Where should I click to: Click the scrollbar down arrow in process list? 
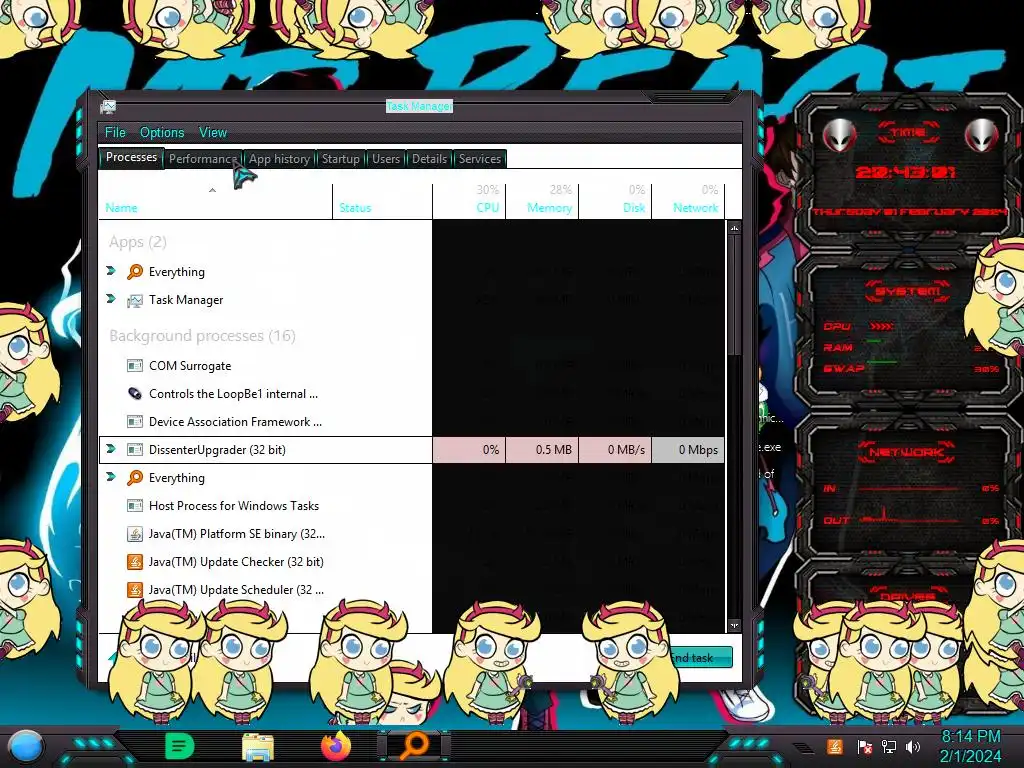pyautogui.click(x=734, y=626)
